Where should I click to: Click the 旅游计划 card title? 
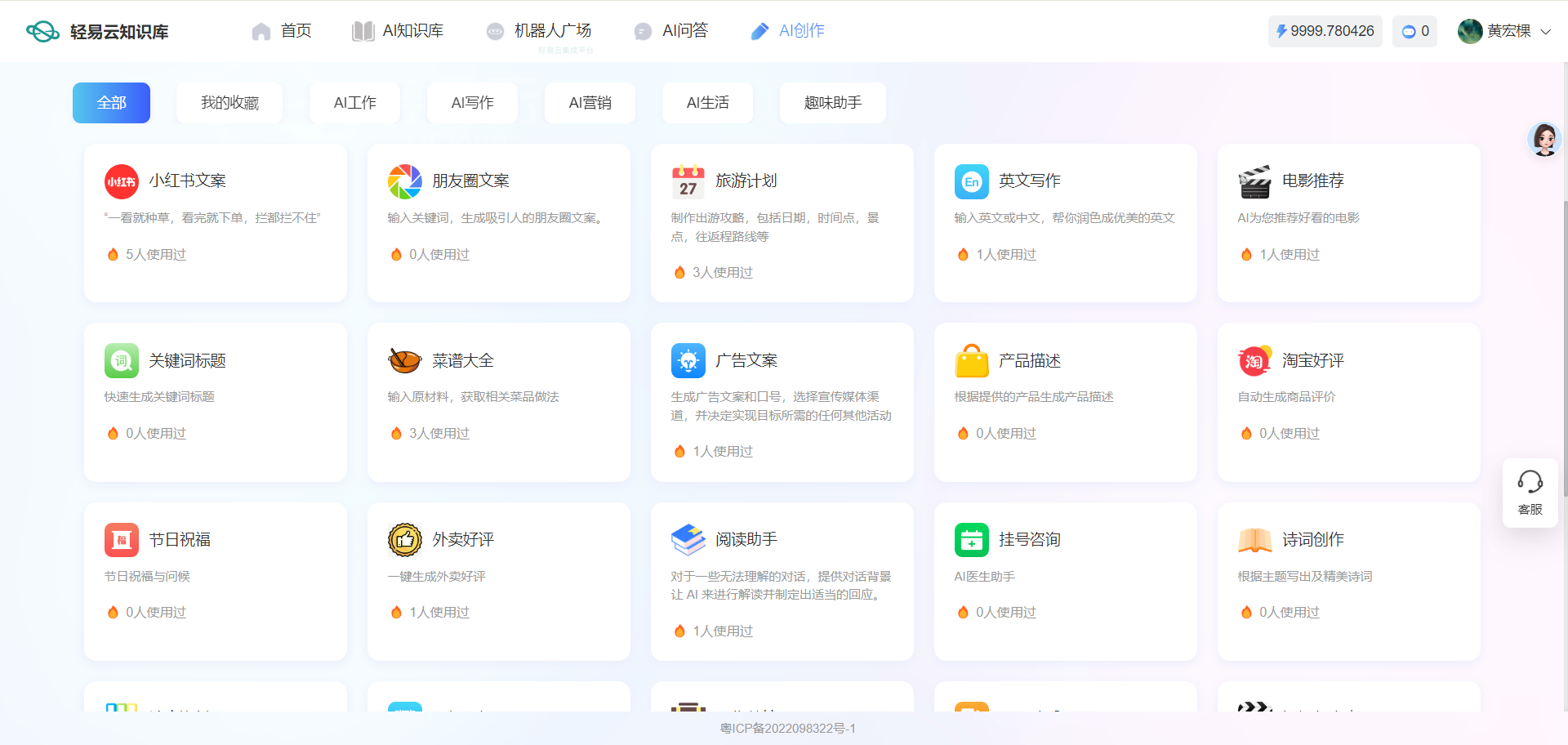746,181
